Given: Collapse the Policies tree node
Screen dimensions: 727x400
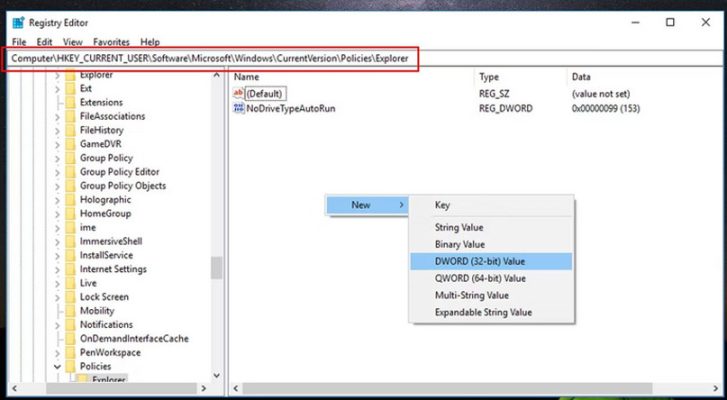Looking at the screenshot, I should coord(57,367).
